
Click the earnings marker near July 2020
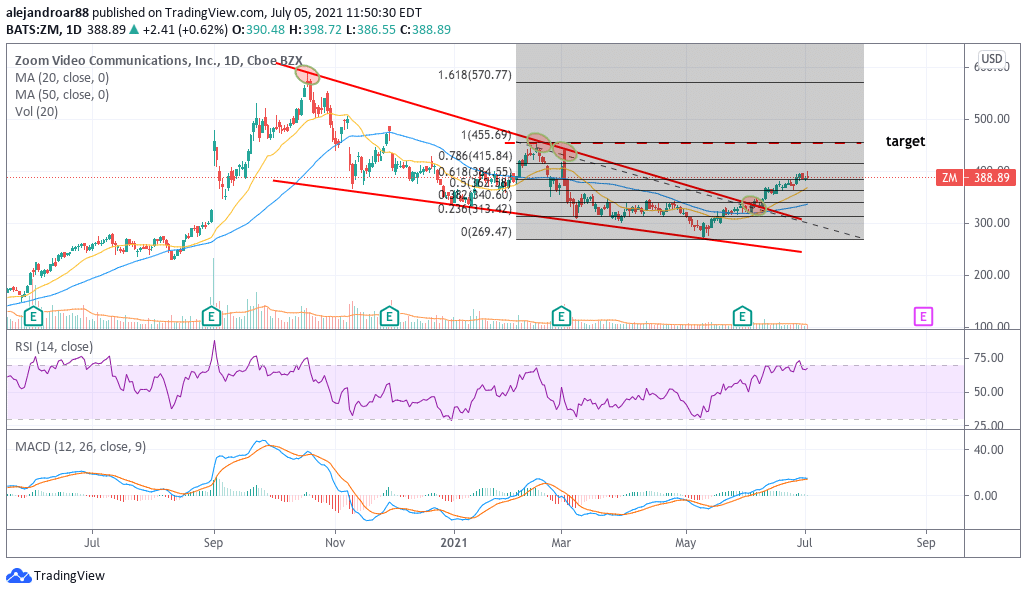tap(33, 317)
